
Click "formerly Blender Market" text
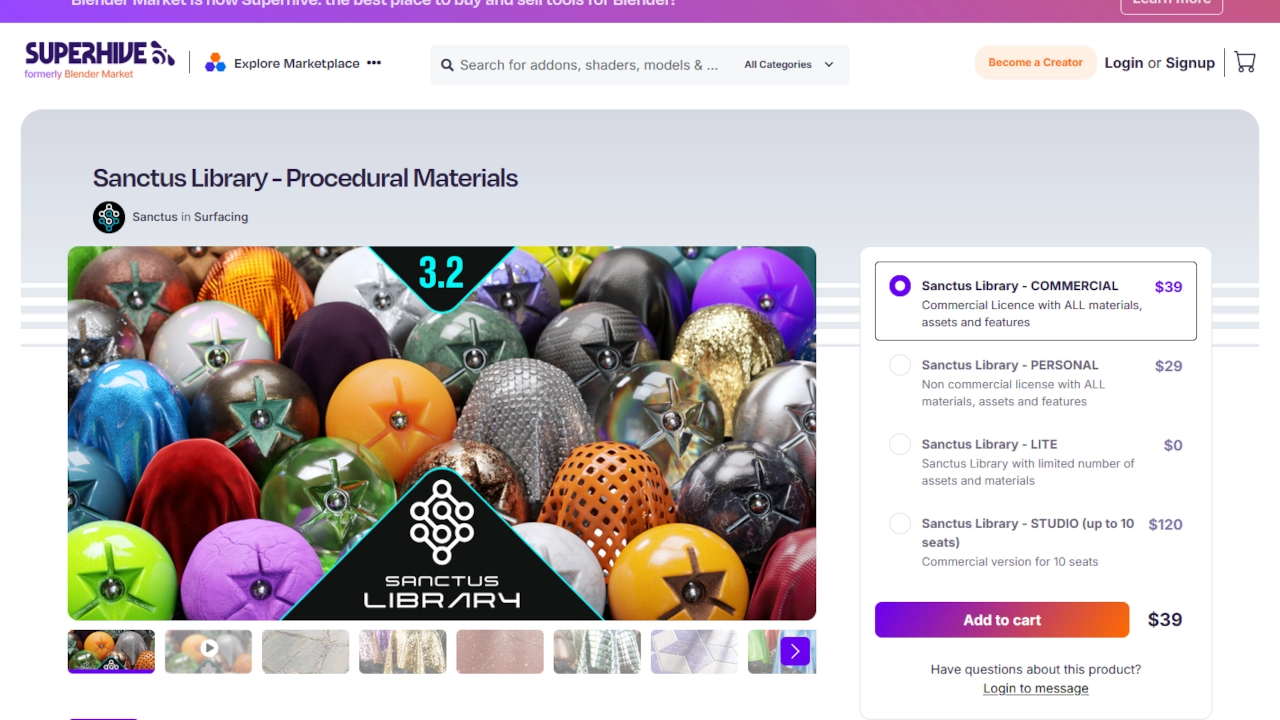[x=79, y=74]
